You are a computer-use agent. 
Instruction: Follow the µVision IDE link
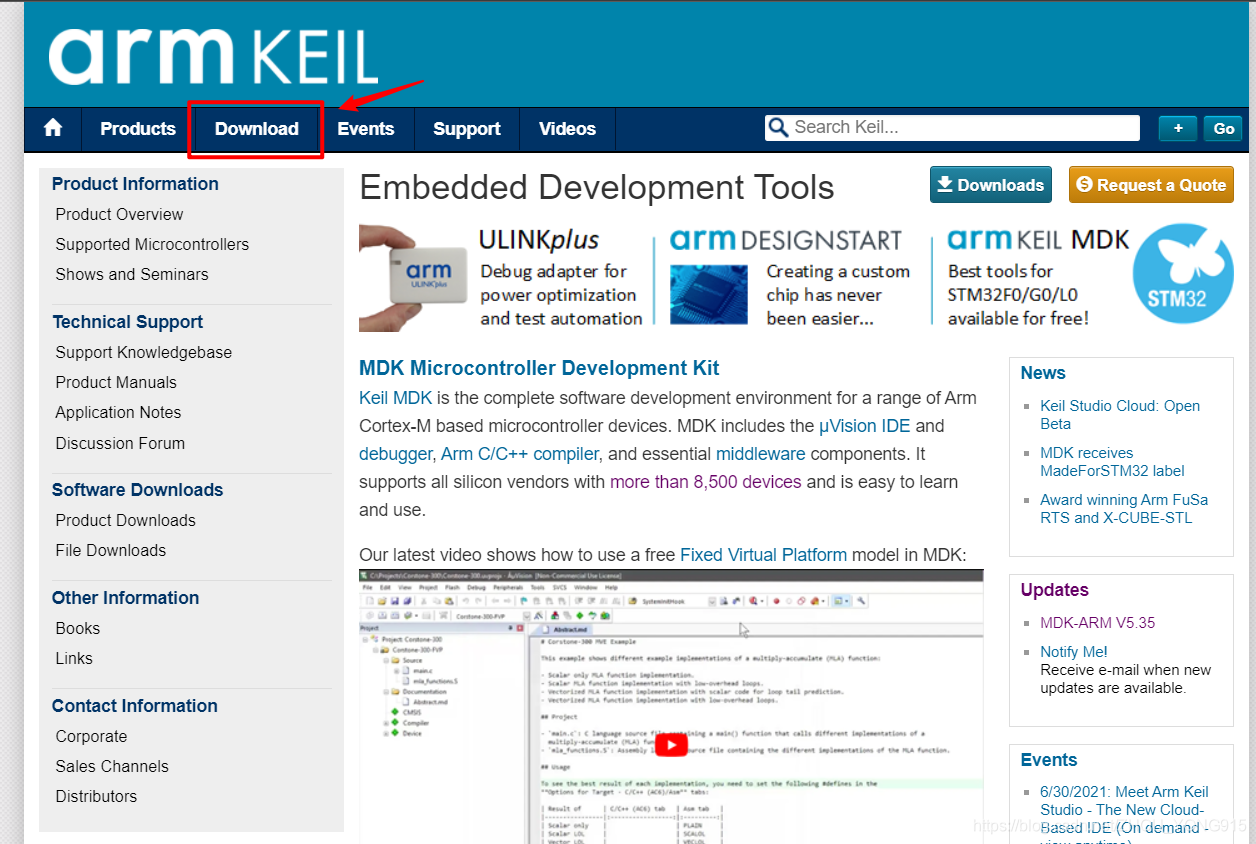tap(864, 426)
